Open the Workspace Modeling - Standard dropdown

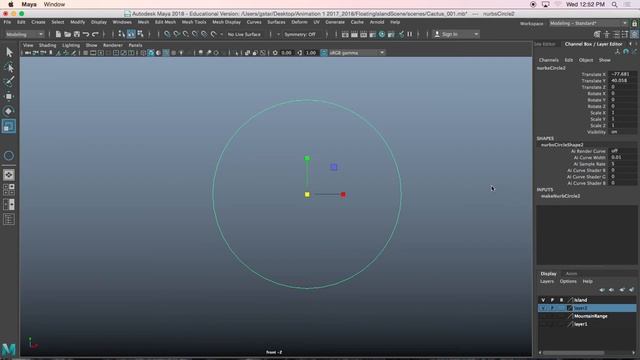click(x=588, y=23)
